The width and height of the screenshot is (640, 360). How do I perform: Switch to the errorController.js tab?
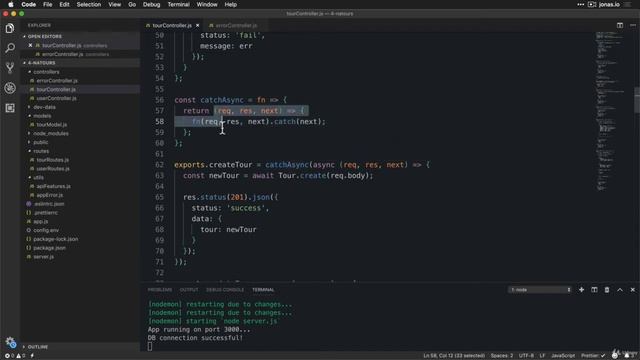[236, 25]
